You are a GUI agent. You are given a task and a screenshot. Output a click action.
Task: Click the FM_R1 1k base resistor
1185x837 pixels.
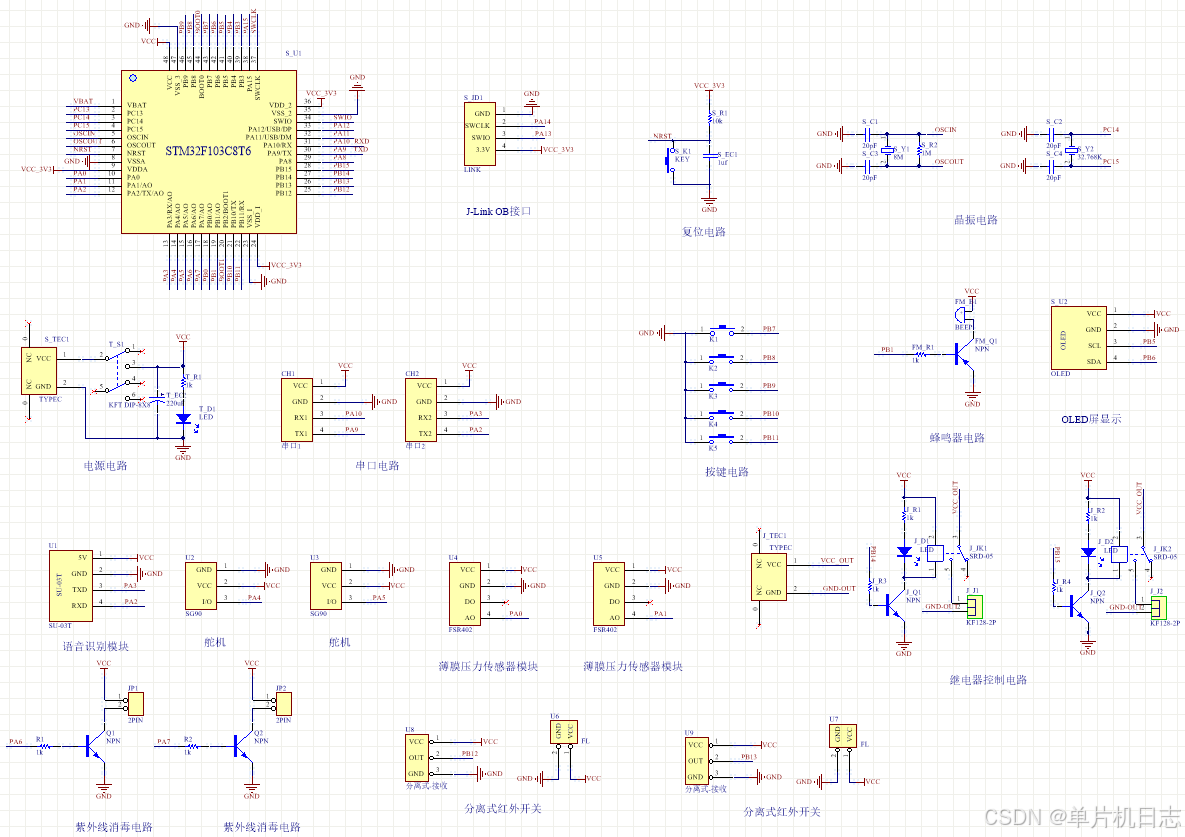(922, 354)
